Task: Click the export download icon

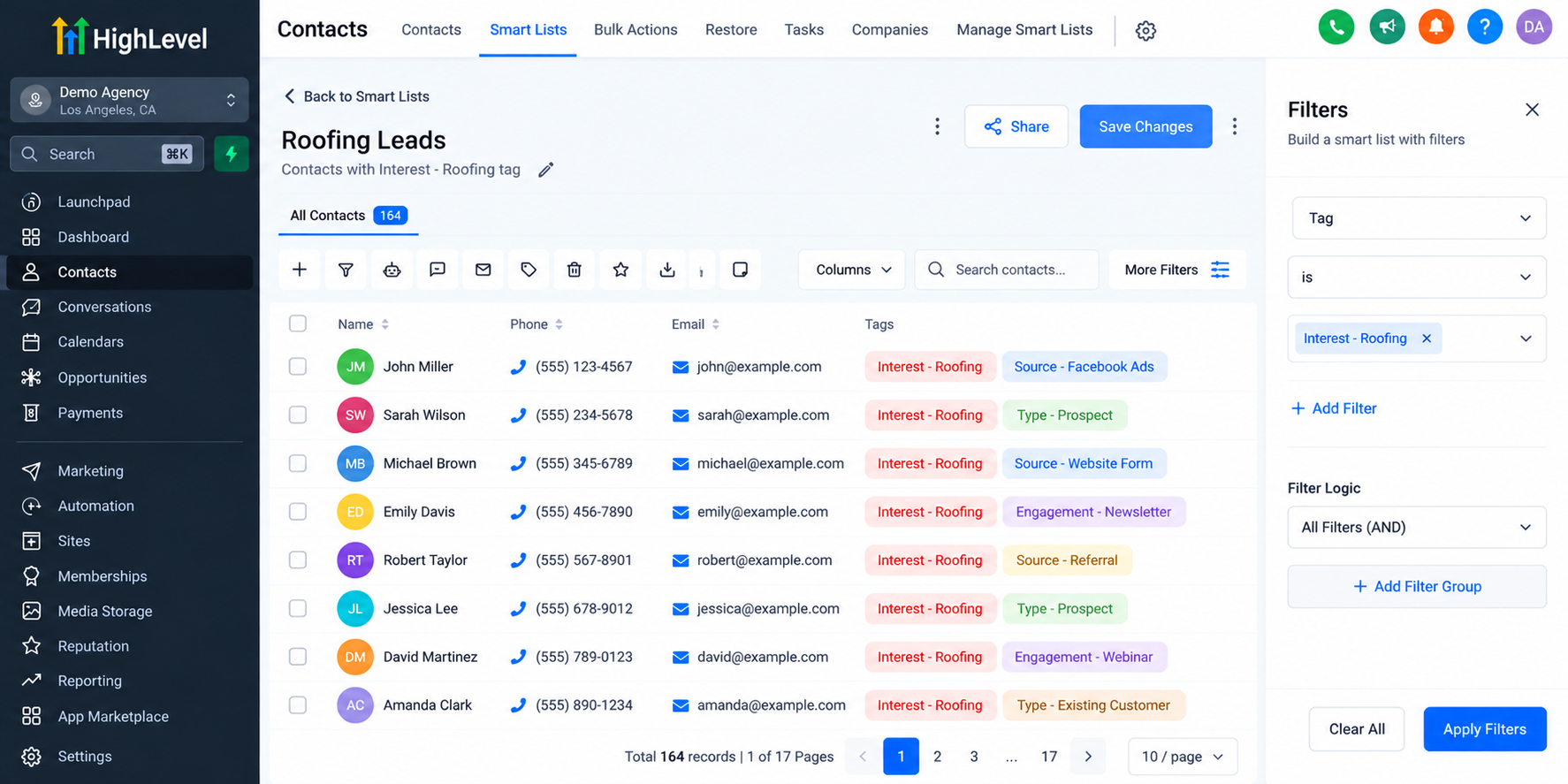Action: point(667,270)
